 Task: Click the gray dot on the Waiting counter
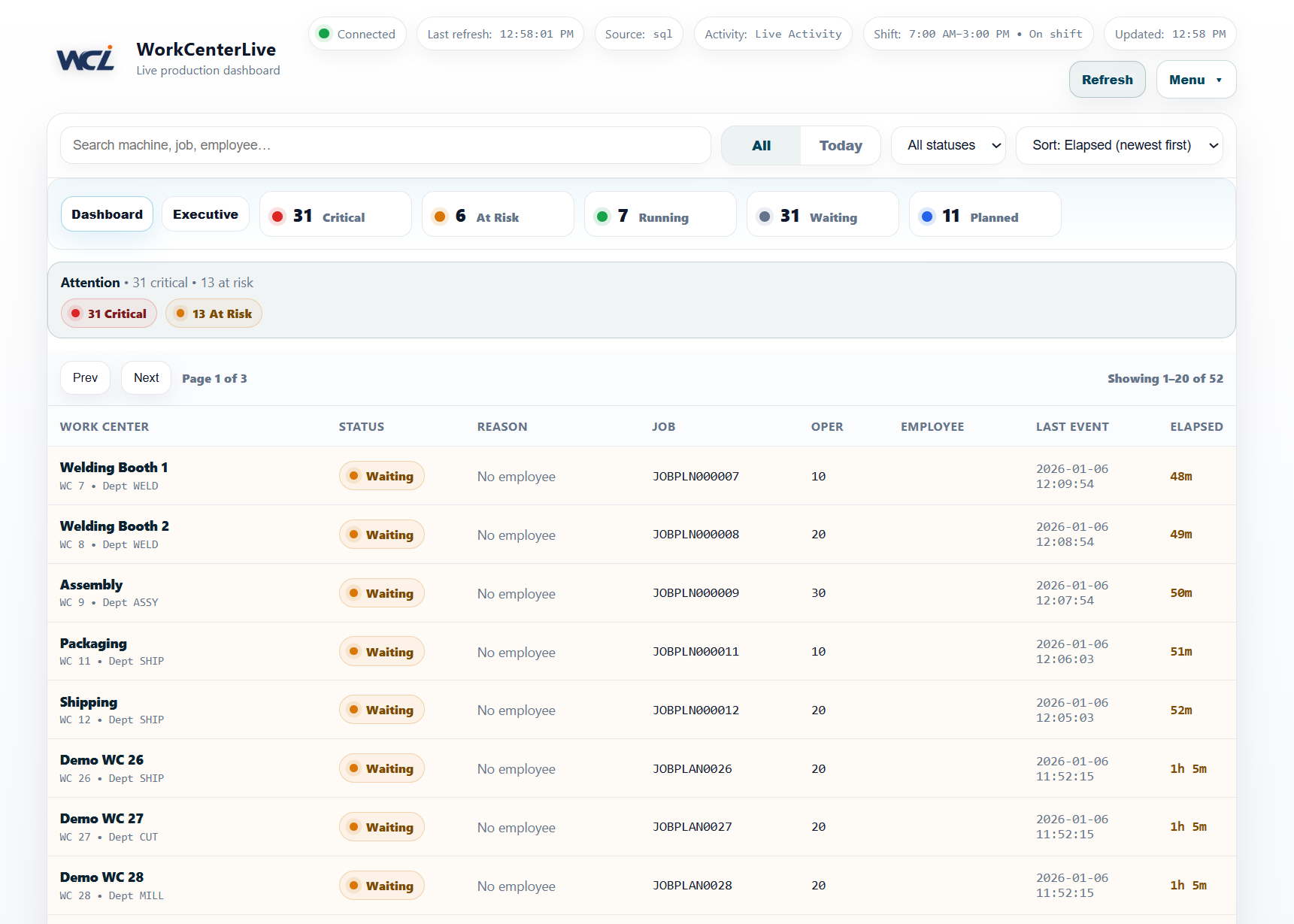click(765, 215)
